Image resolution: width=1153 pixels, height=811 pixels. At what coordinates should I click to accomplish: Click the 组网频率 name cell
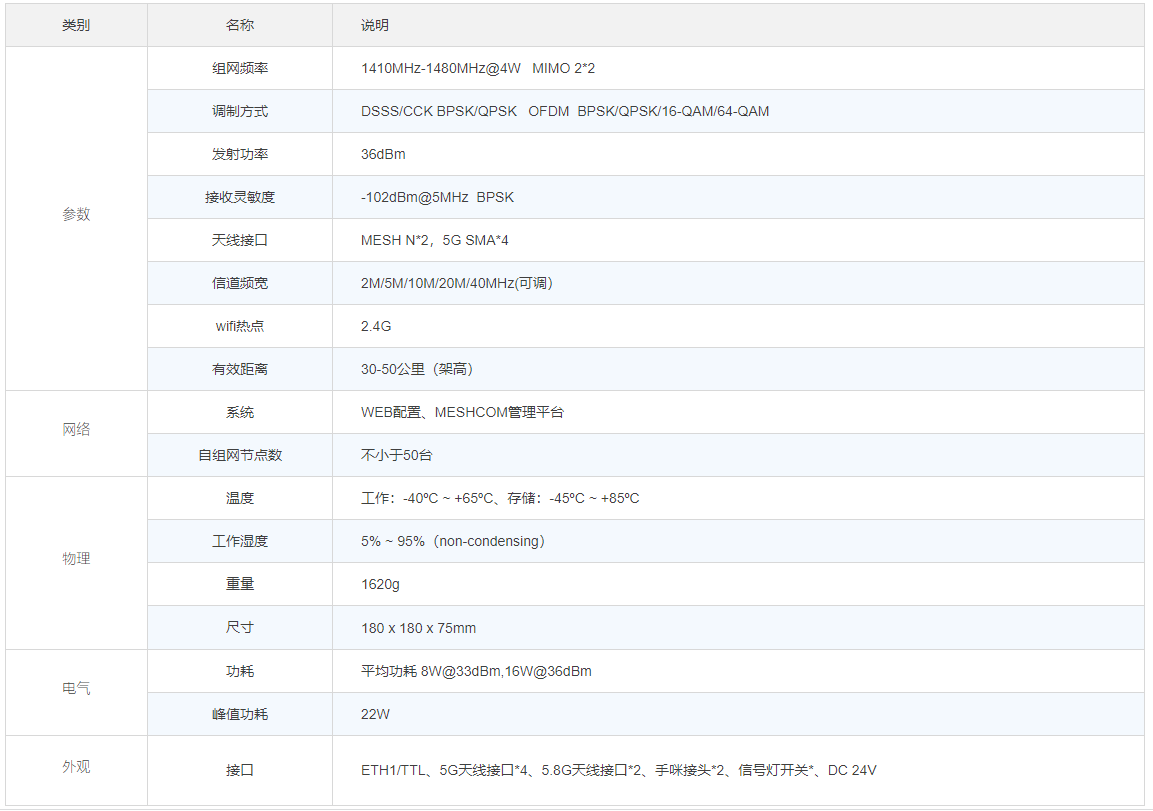240,69
